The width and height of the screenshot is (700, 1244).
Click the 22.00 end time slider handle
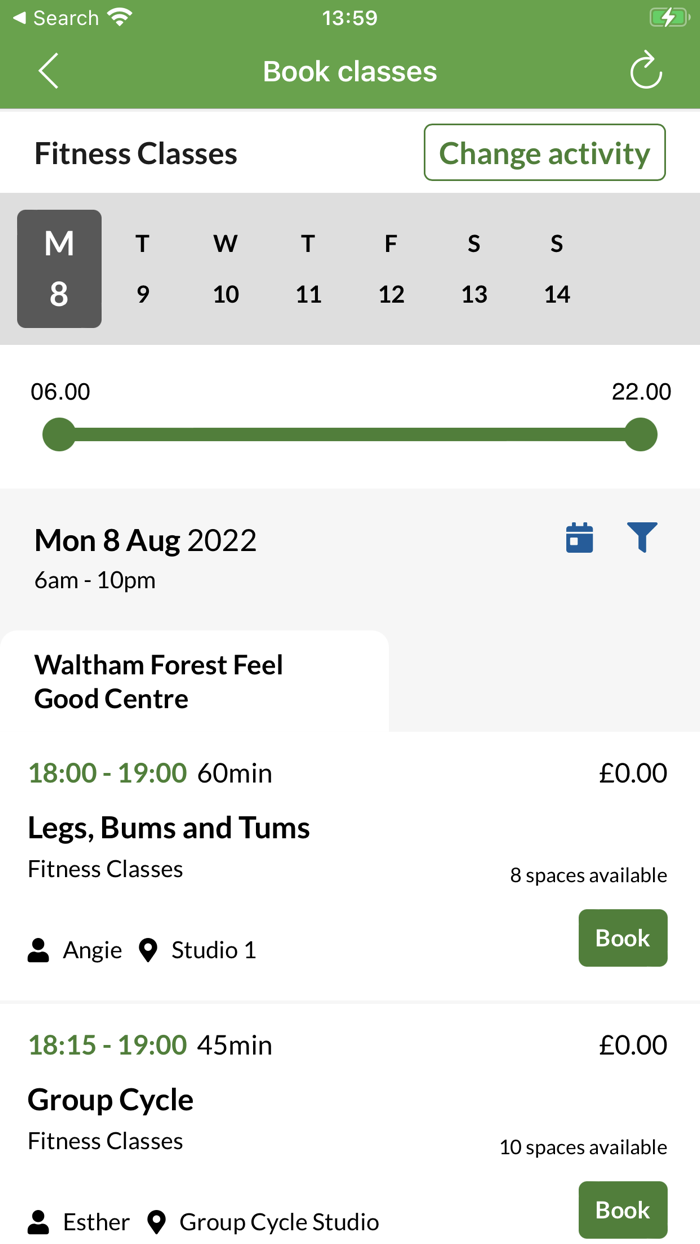point(640,435)
